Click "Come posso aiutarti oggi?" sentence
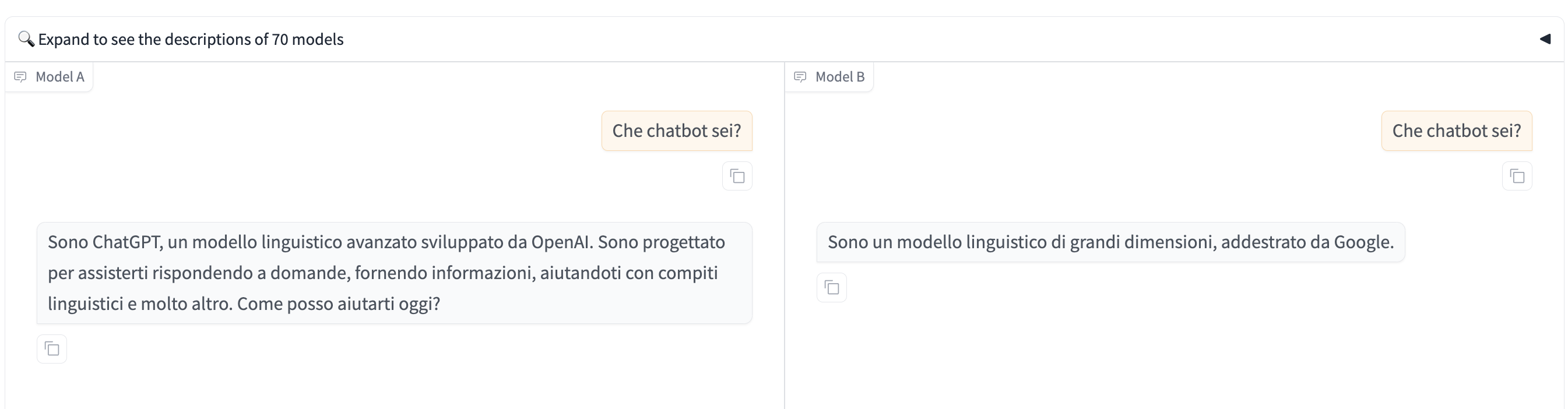The height and width of the screenshot is (409, 1568). point(339,304)
